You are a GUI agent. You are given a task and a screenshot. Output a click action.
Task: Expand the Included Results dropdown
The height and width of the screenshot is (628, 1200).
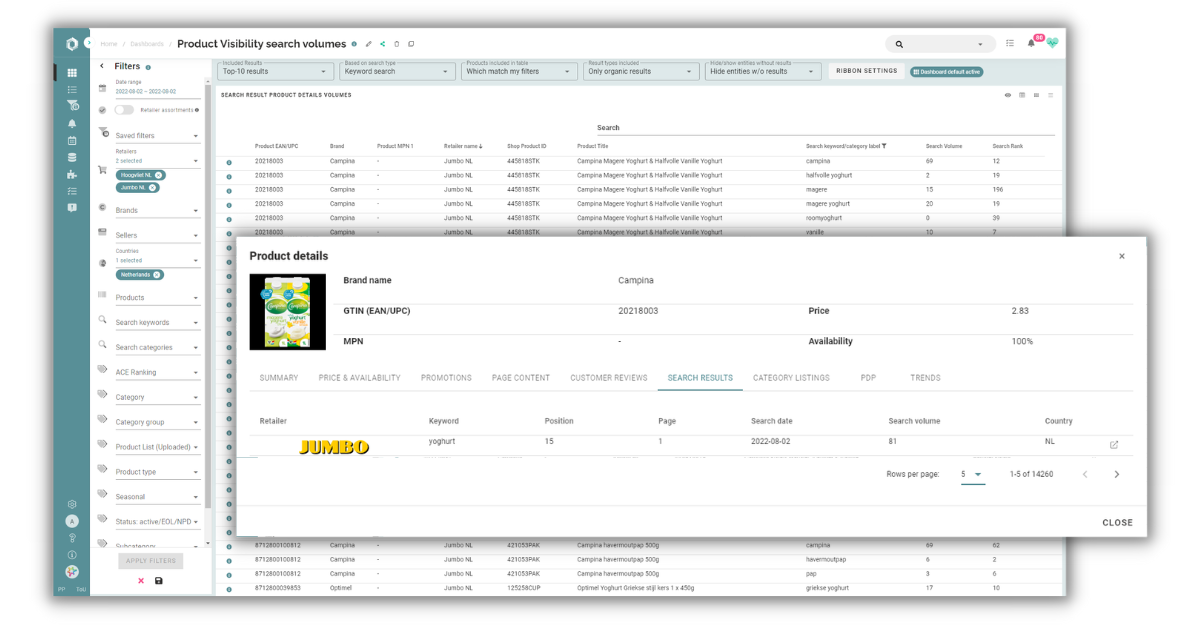pos(276,71)
